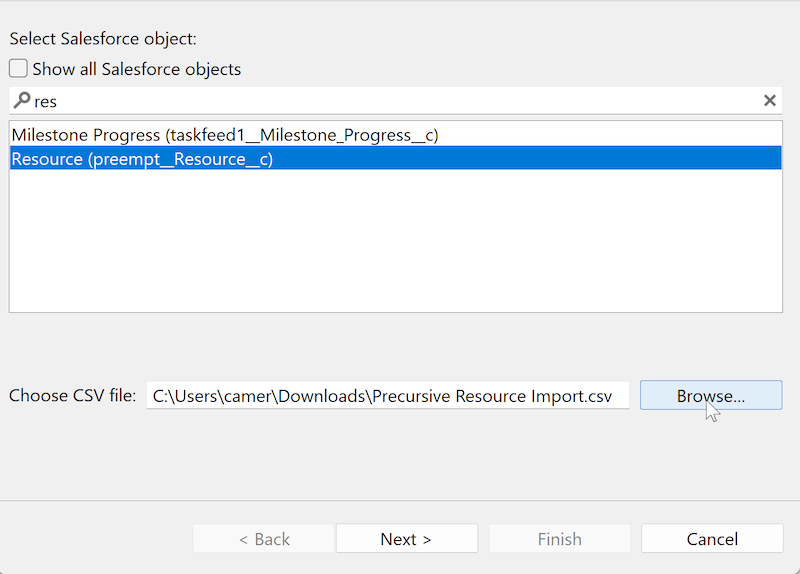Viewport: 800px width, 574px height.
Task: Click the "Select Salesforce object:" heading label
Action: pyautogui.click(x=103, y=39)
